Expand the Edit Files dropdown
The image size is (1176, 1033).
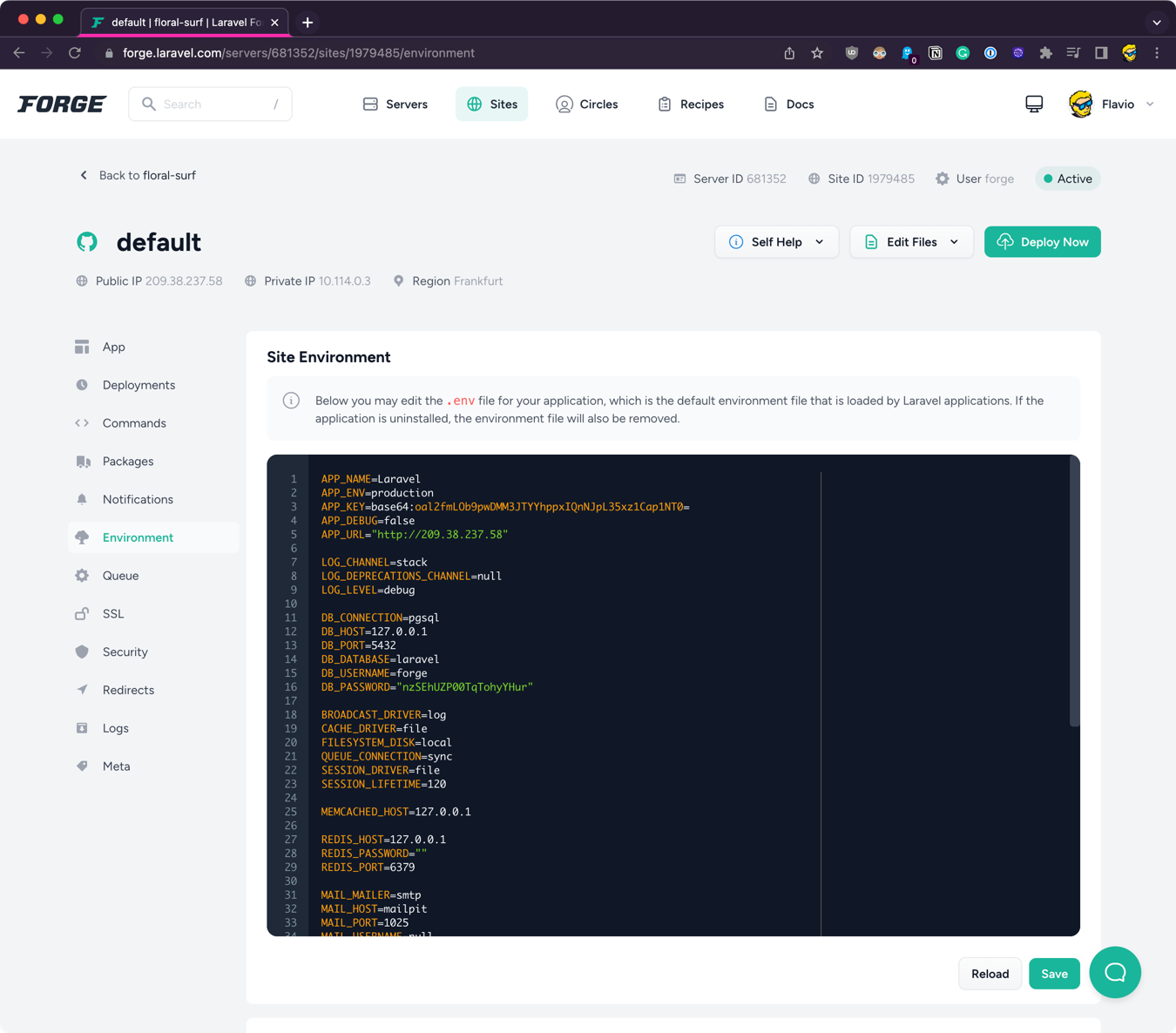[x=911, y=242]
